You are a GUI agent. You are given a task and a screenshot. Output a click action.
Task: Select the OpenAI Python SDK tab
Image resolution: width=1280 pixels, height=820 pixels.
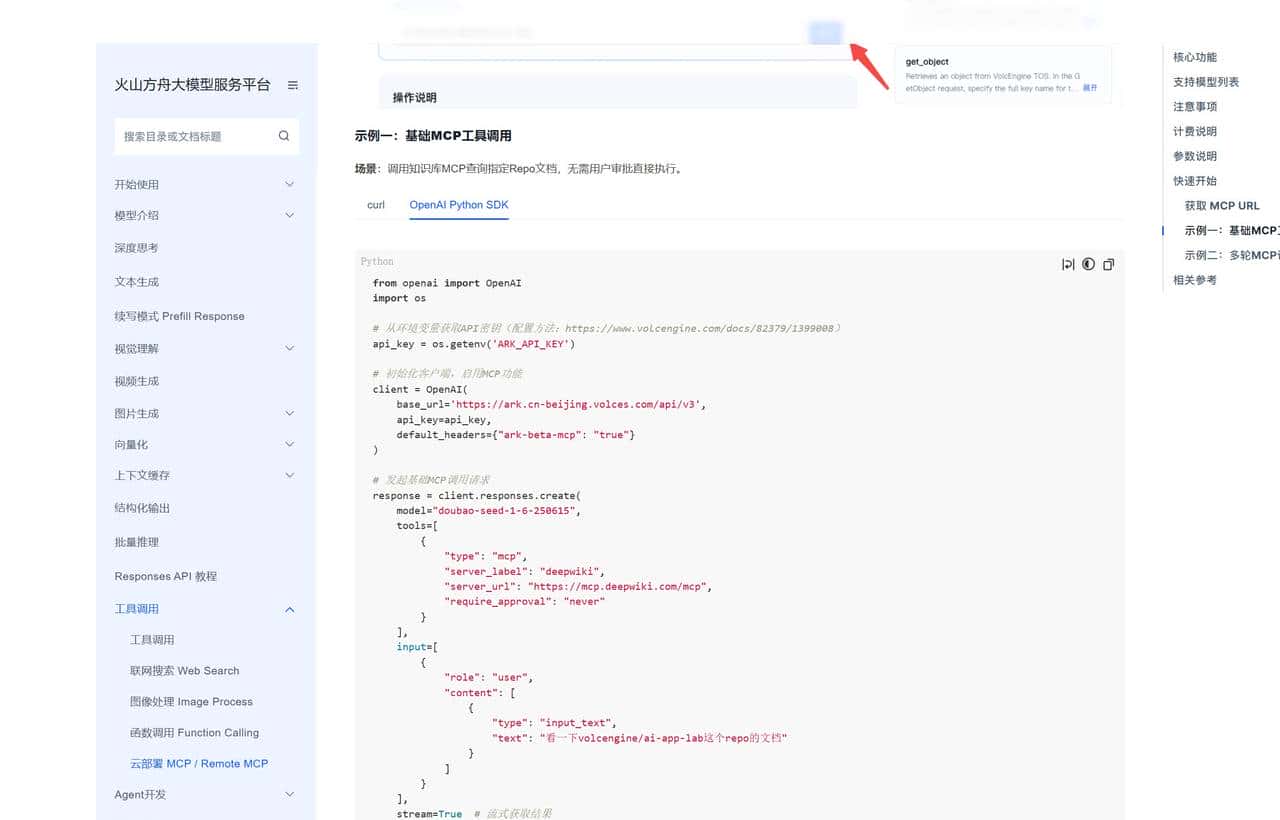pyautogui.click(x=458, y=205)
